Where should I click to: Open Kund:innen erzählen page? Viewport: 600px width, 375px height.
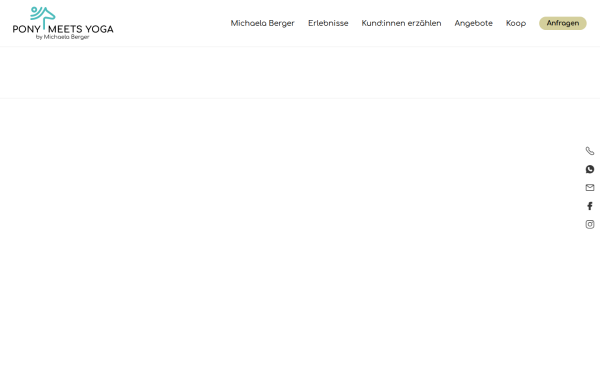401,23
